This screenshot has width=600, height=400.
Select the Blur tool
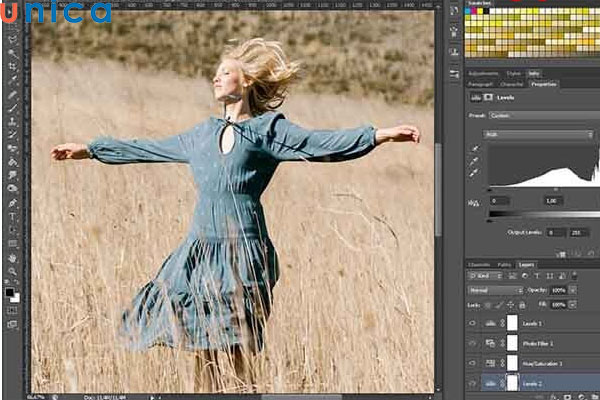[13, 175]
